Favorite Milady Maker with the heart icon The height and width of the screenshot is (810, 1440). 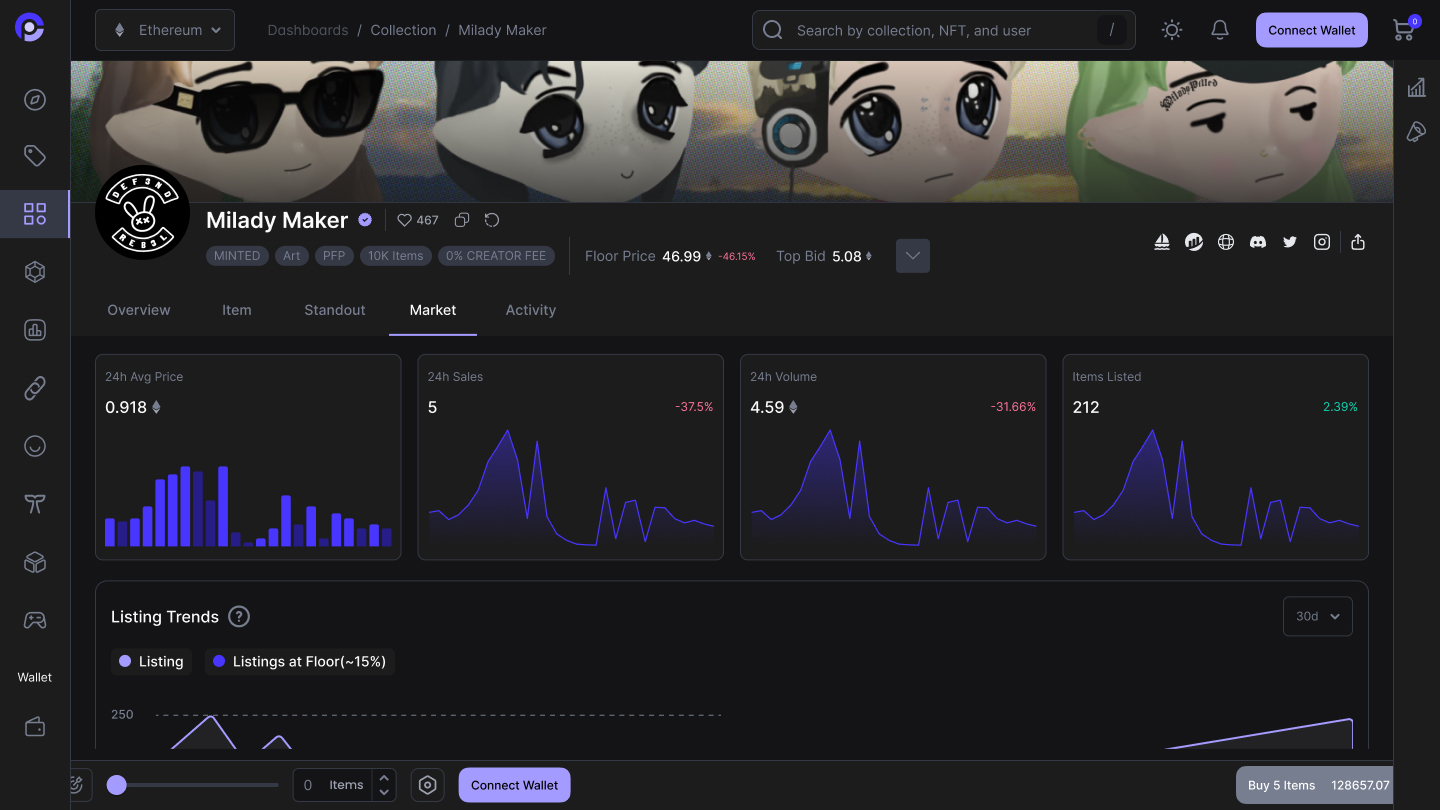tap(405, 220)
